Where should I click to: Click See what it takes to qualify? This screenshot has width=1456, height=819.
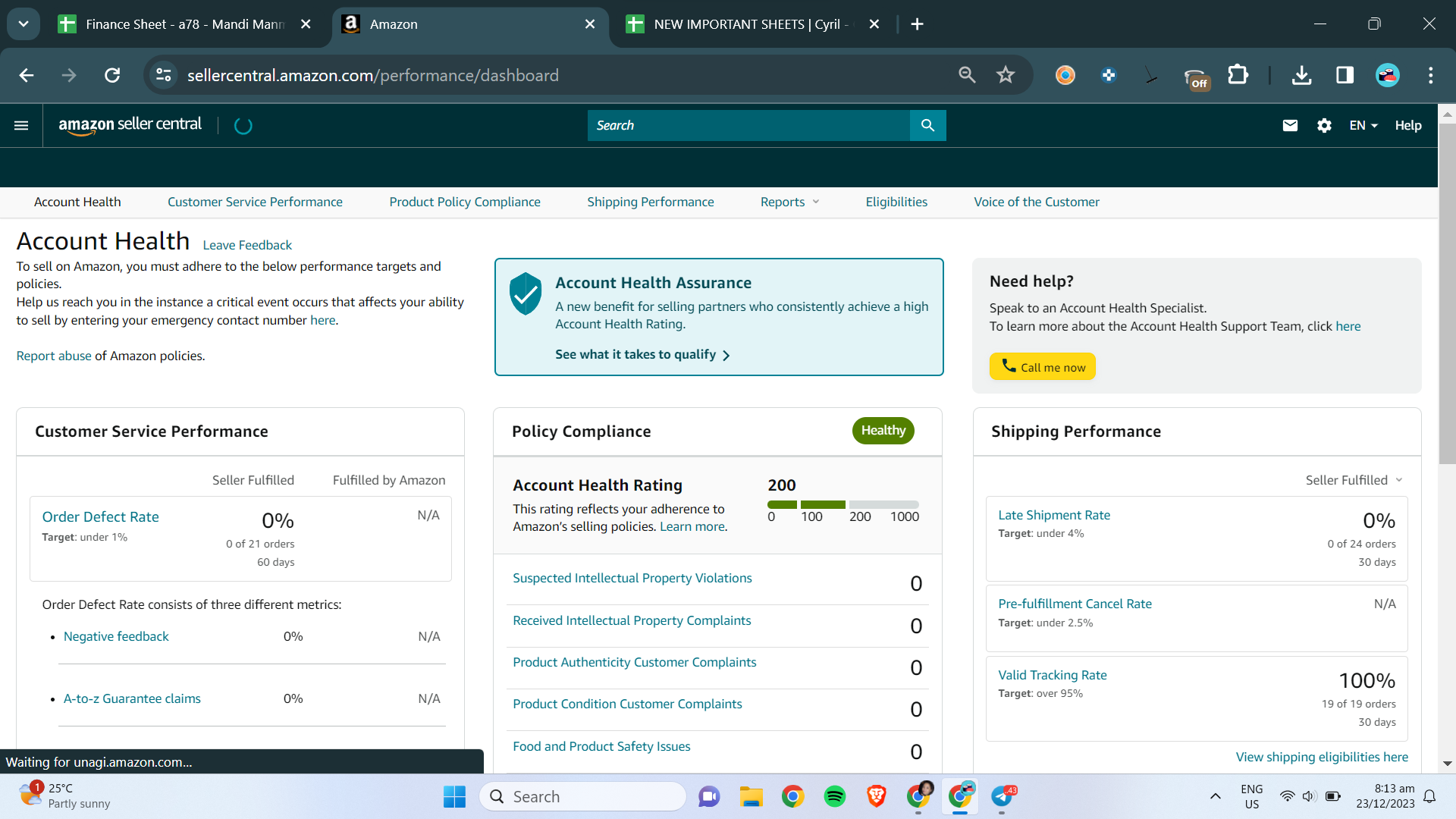pyautogui.click(x=642, y=355)
